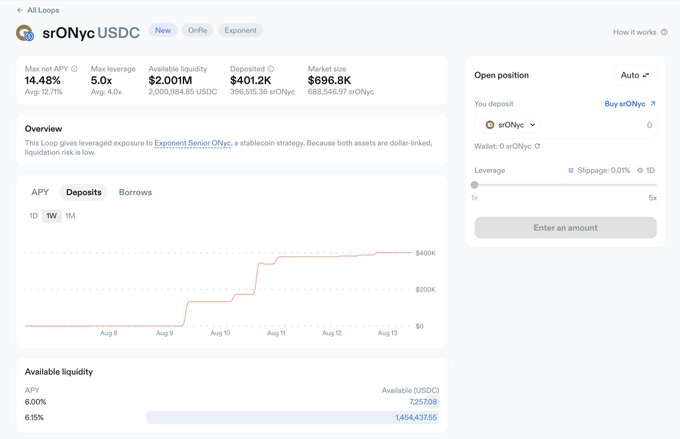Expand the srONyc token chevron
This screenshot has height=439, width=680.
click(x=533, y=125)
